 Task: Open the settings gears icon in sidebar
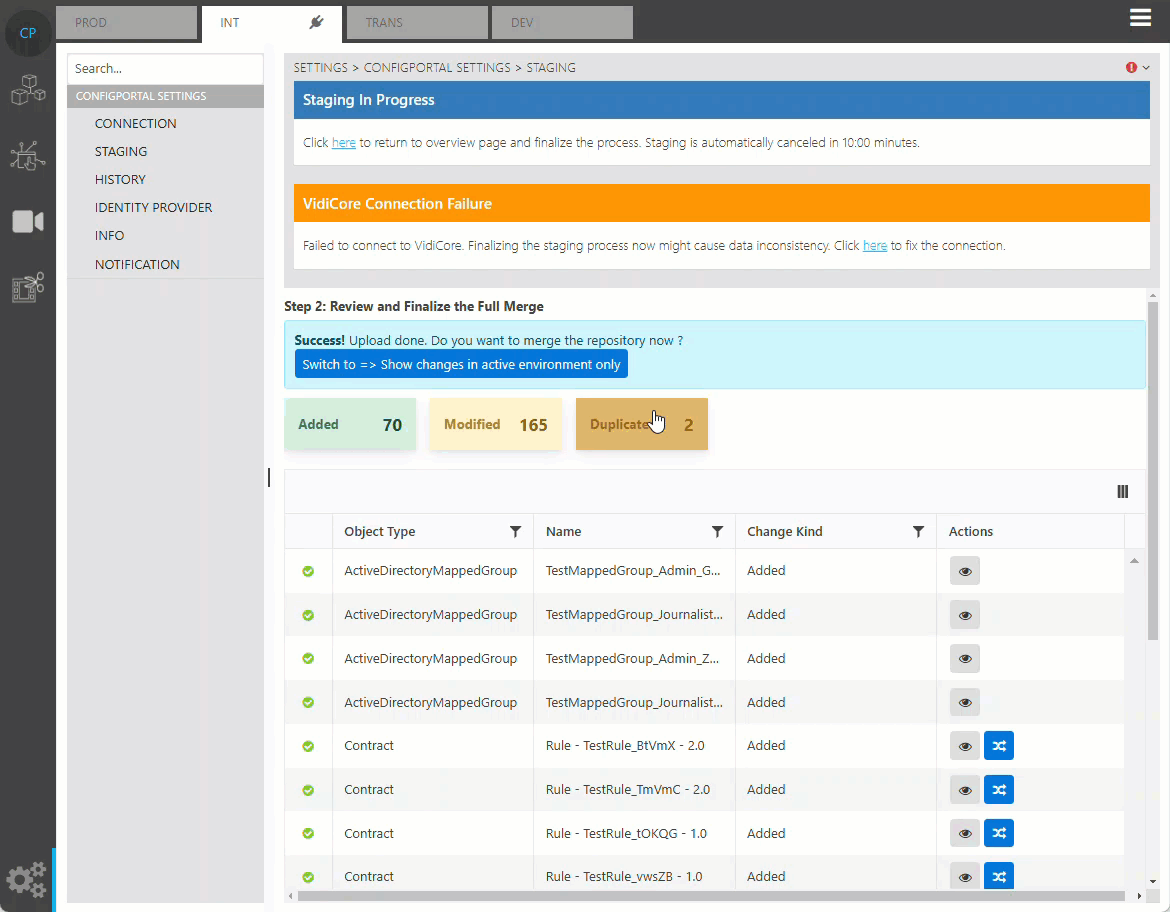click(x=27, y=879)
